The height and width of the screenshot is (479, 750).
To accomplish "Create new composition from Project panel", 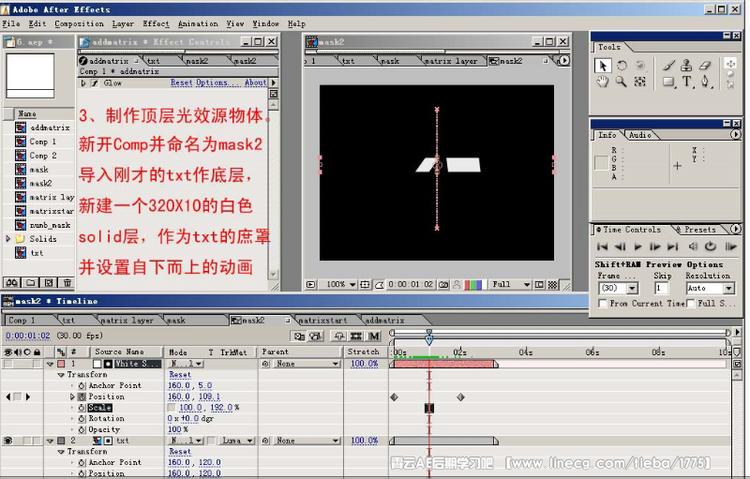I will [x=49, y=283].
